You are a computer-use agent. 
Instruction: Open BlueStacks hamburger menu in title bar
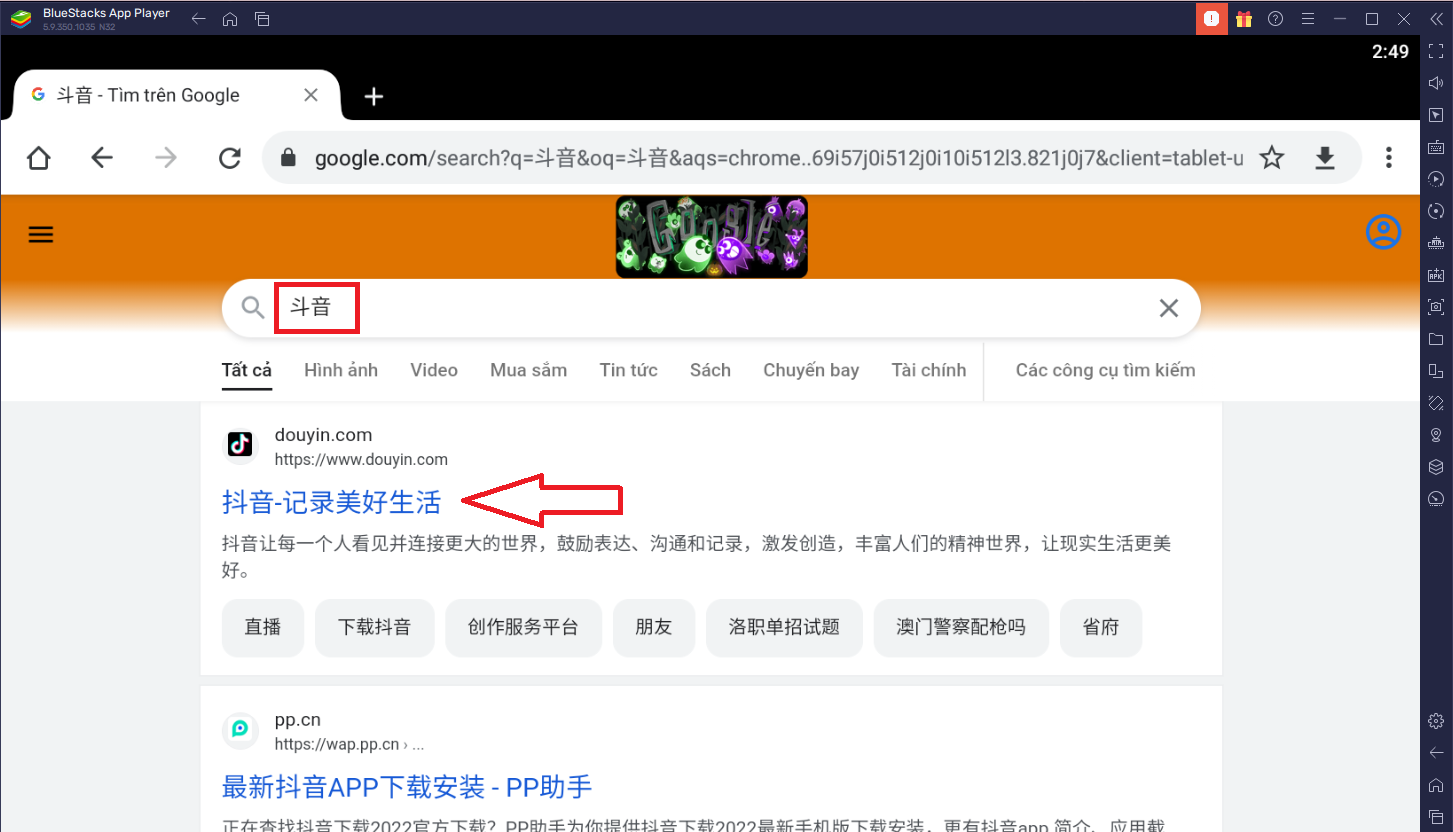pyautogui.click(x=1307, y=18)
